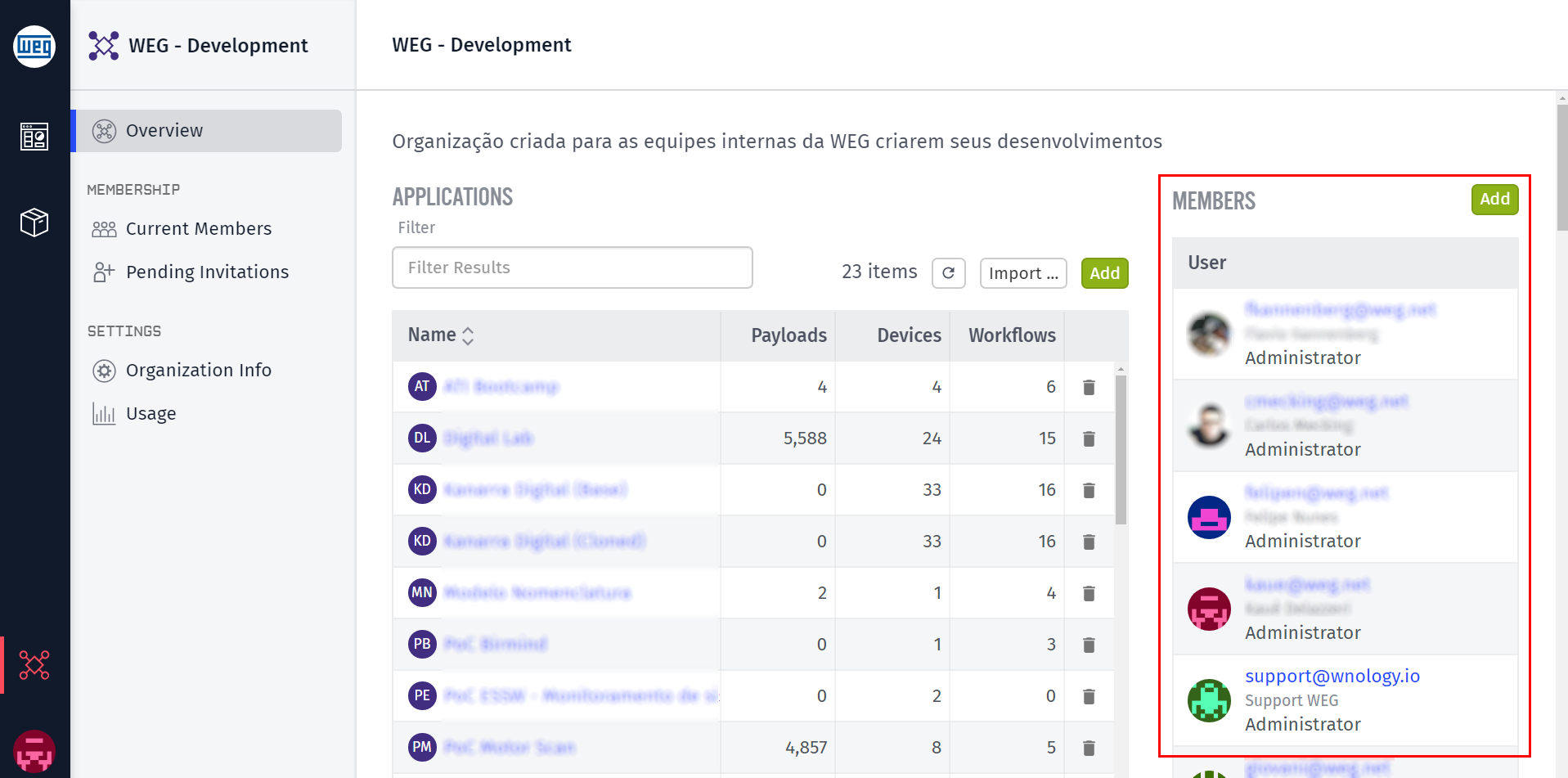The height and width of the screenshot is (778, 1568).
Task: Delete the AT application row
Action: [1089, 387]
